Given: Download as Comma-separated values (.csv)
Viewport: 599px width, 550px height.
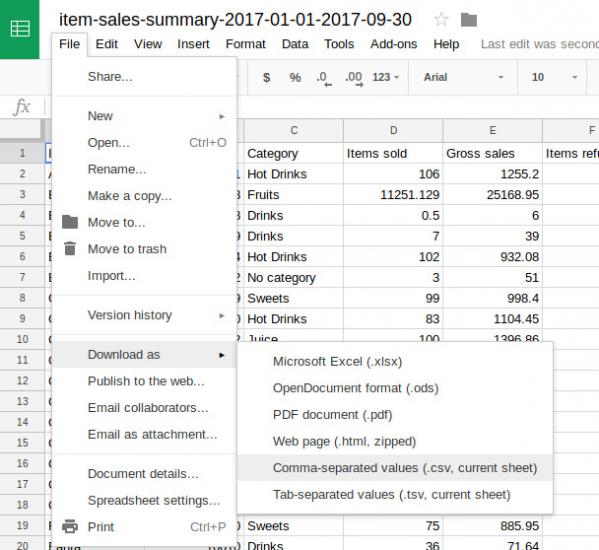Looking at the screenshot, I should [x=395, y=468].
